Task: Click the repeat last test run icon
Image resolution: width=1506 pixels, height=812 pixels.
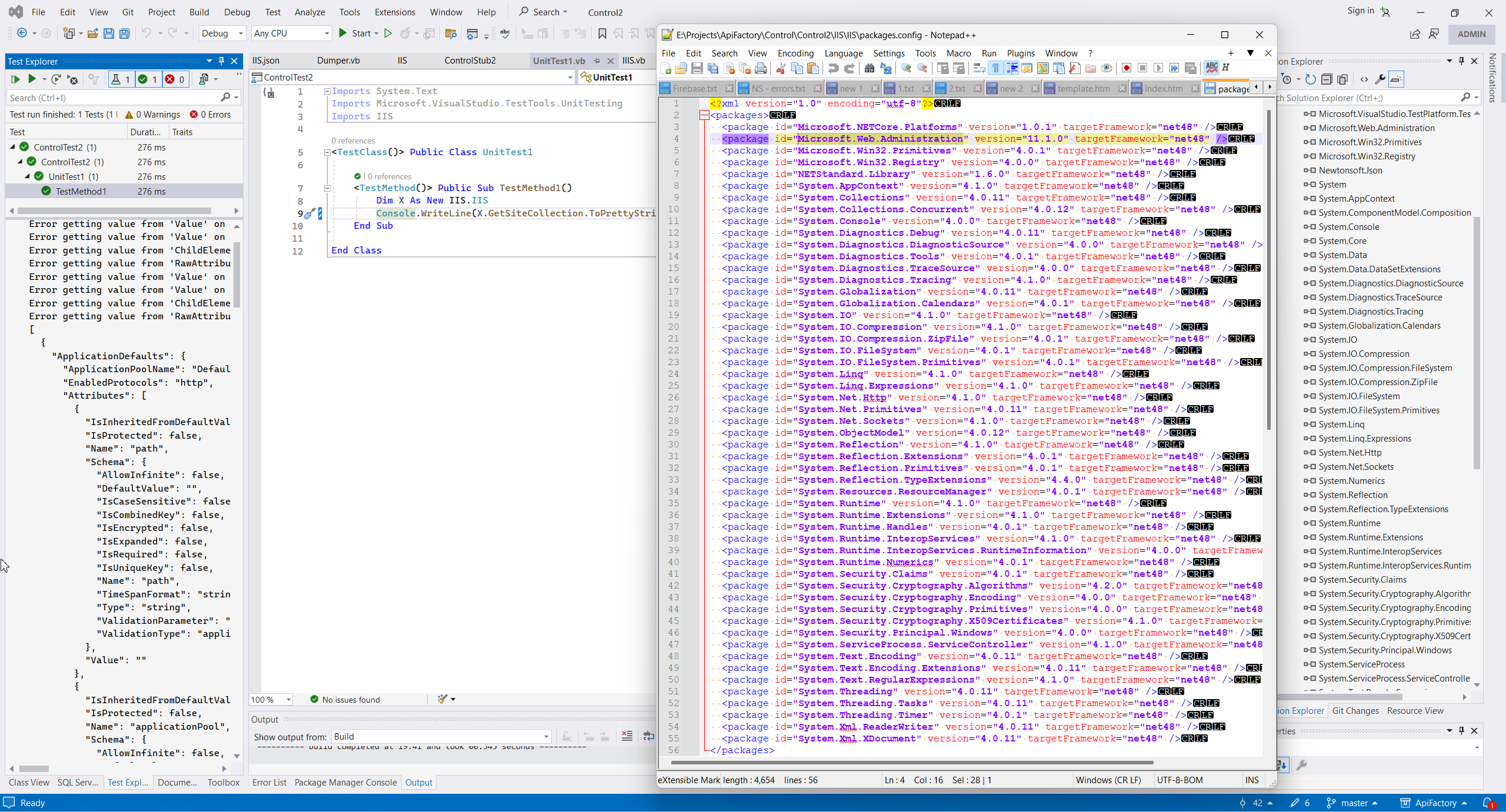Action: tap(55, 79)
